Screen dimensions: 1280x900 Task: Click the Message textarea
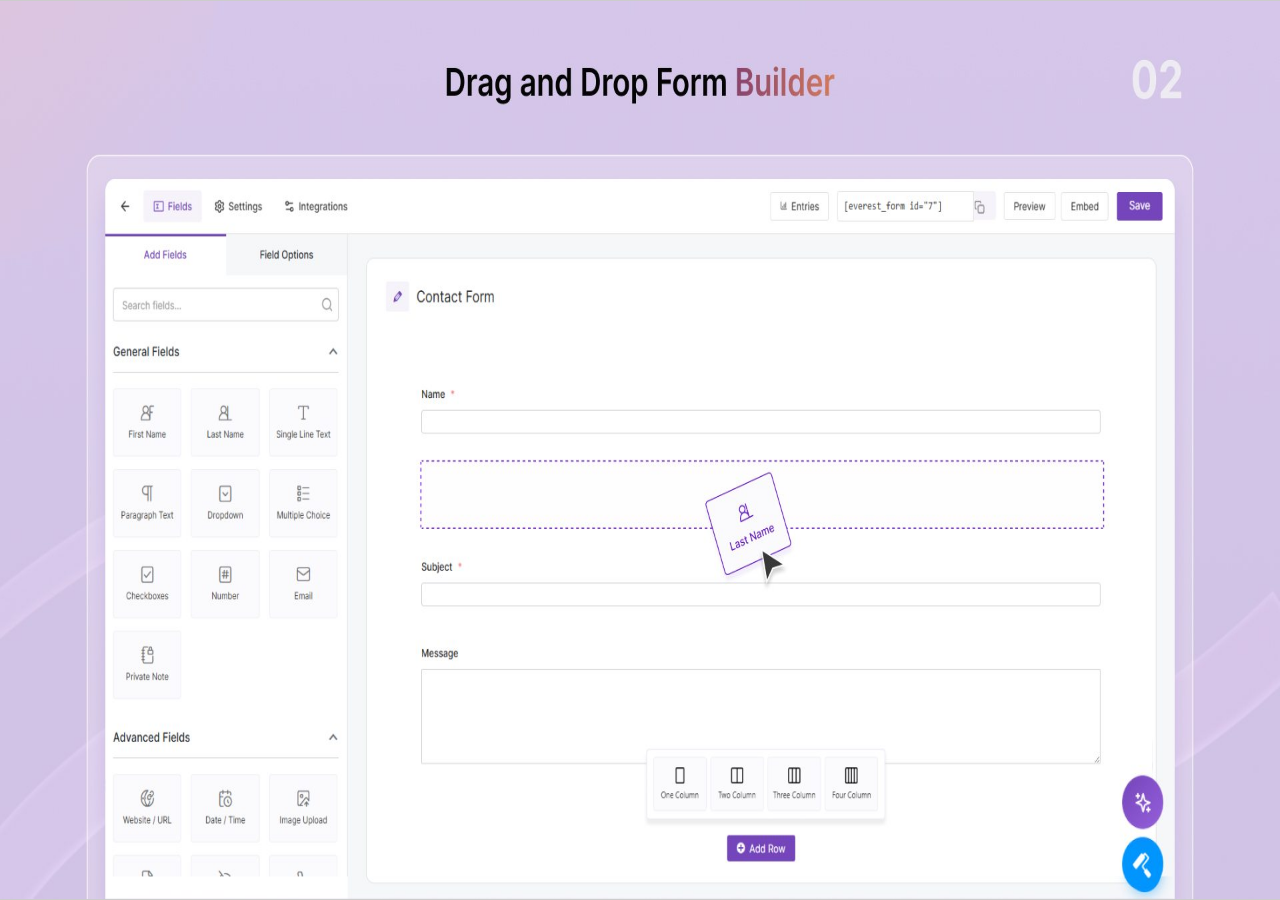point(760,717)
